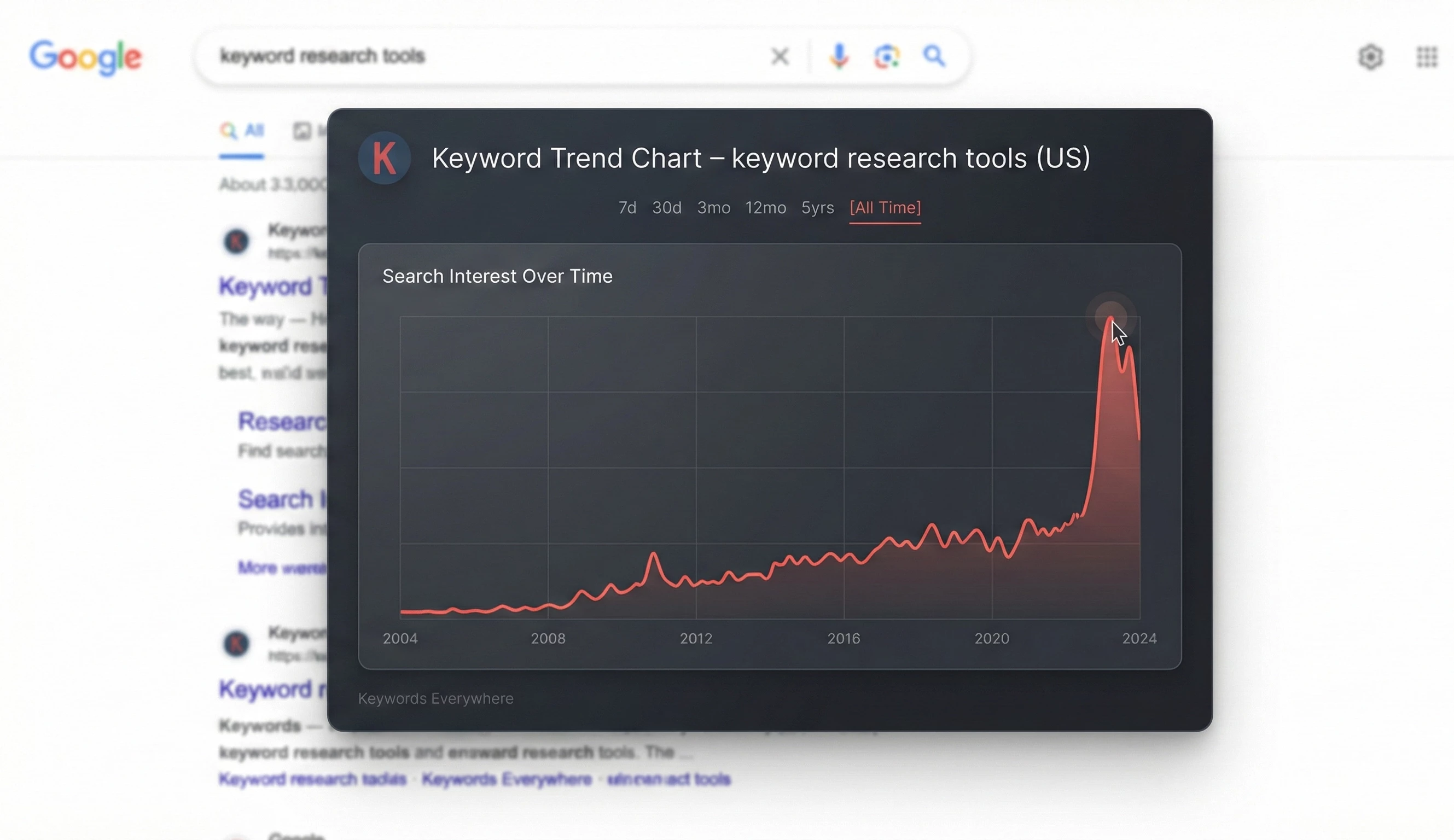Open the Google apps grid

click(x=1426, y=56)
